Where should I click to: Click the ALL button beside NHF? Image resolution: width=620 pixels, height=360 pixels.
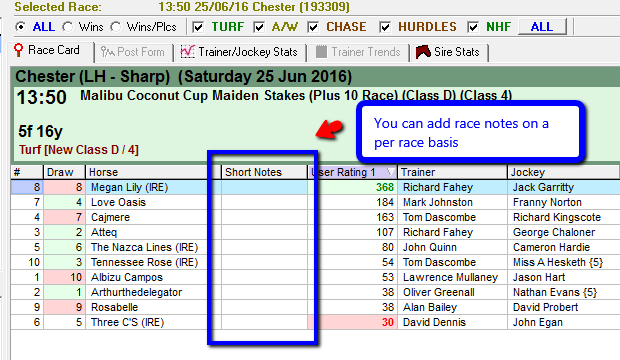[x=542, y=27]
